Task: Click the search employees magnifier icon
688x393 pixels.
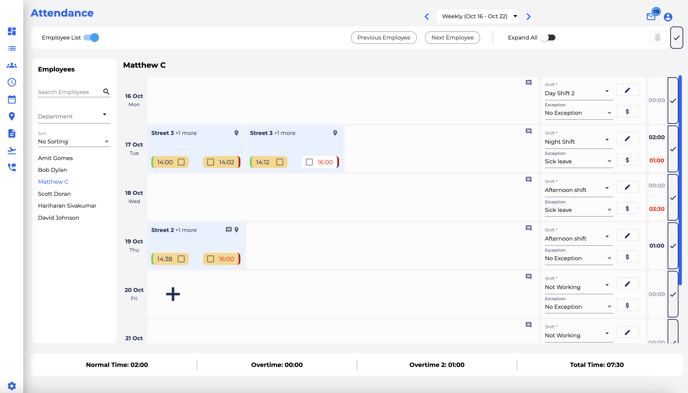Action: [106, 91]
